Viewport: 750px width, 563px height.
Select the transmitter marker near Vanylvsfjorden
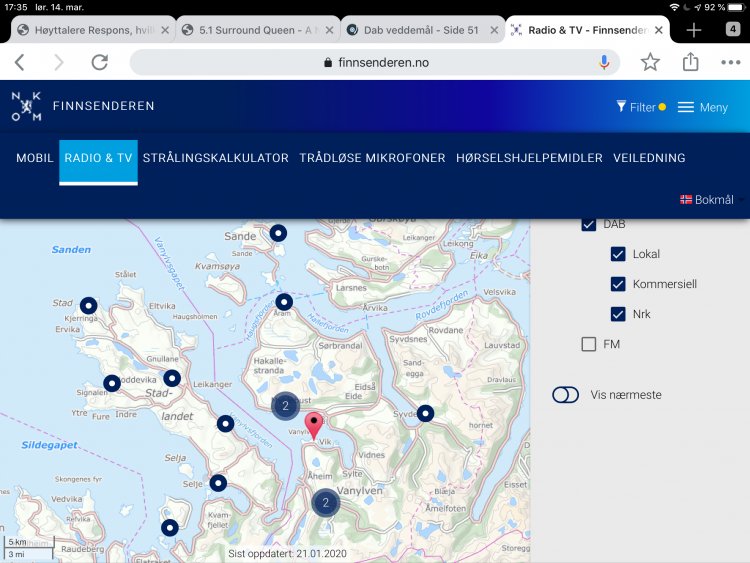pyautogui.click(x=226, y=424)
